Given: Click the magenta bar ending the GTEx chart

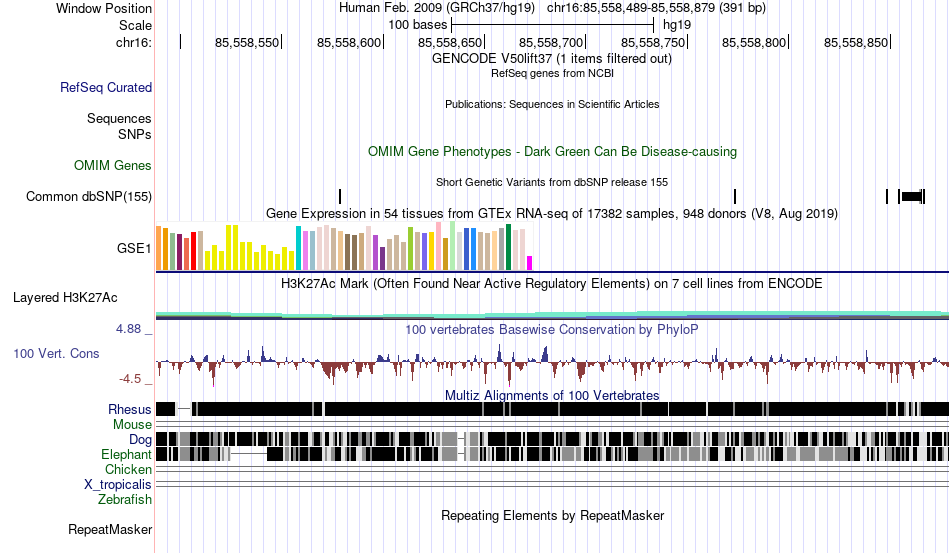Looking at the screenshot, I should point(530,263).
